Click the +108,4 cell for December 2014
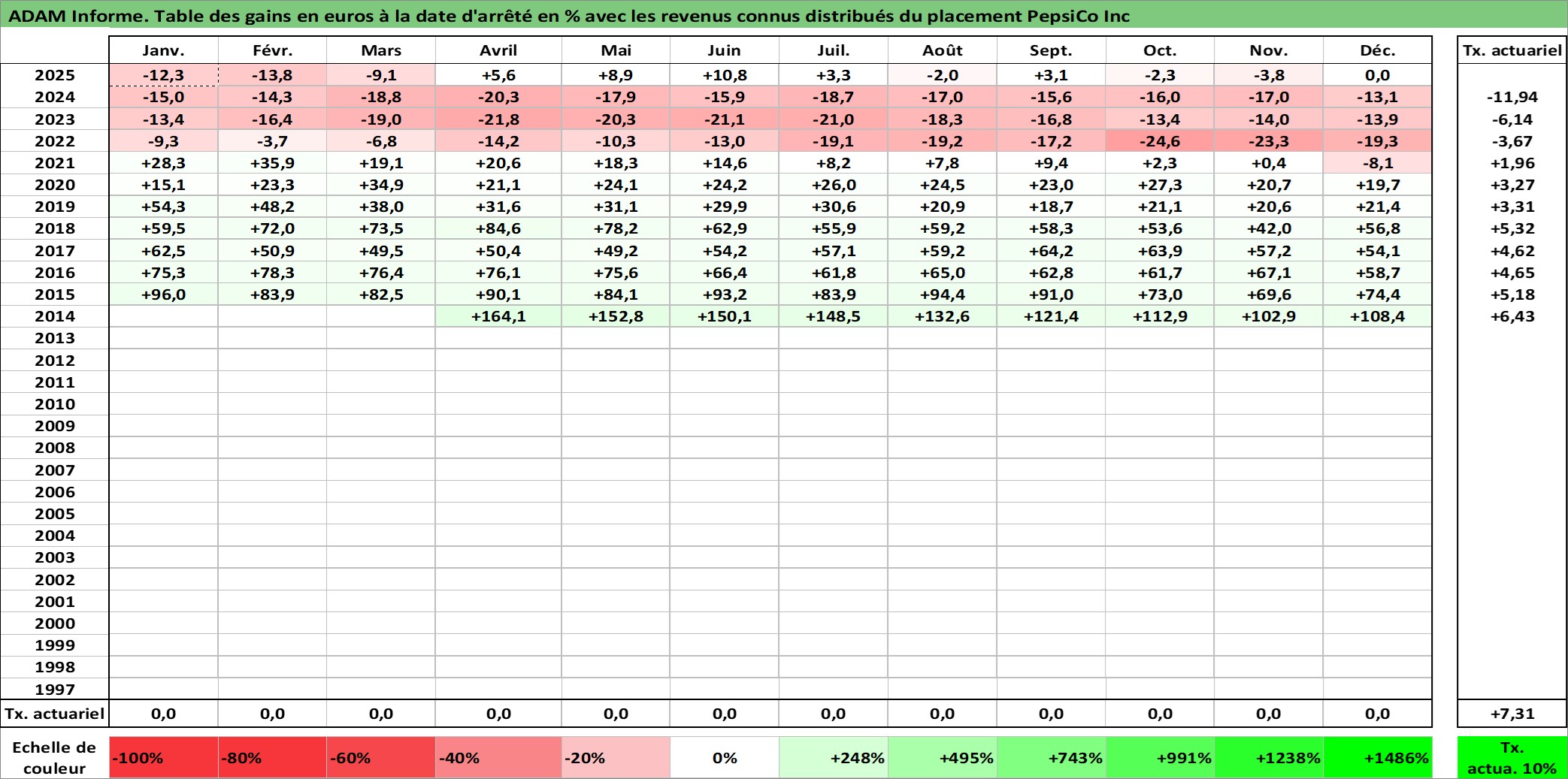Screen dimensions: 1568x779 click(x=1377, y=316)
